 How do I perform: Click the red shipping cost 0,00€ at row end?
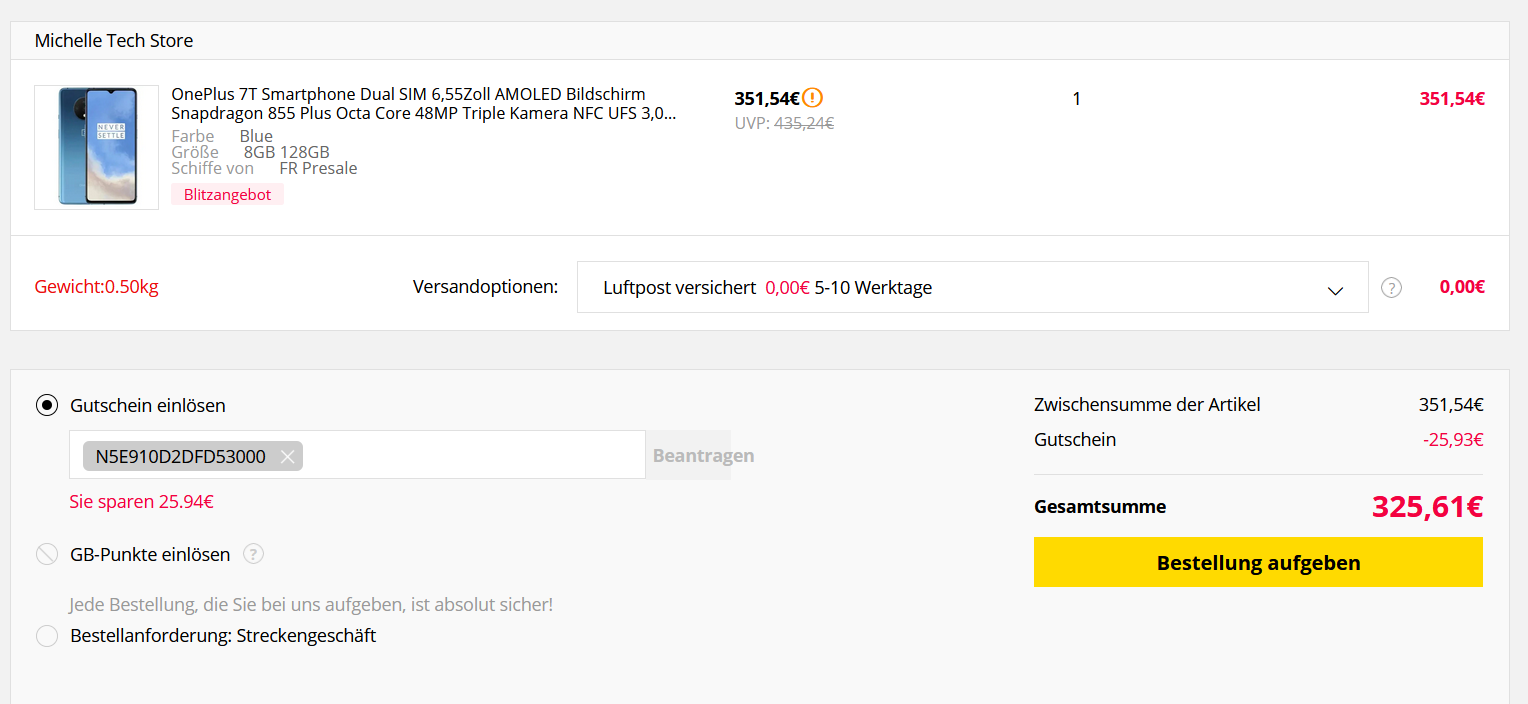(x=1462, y=287)
